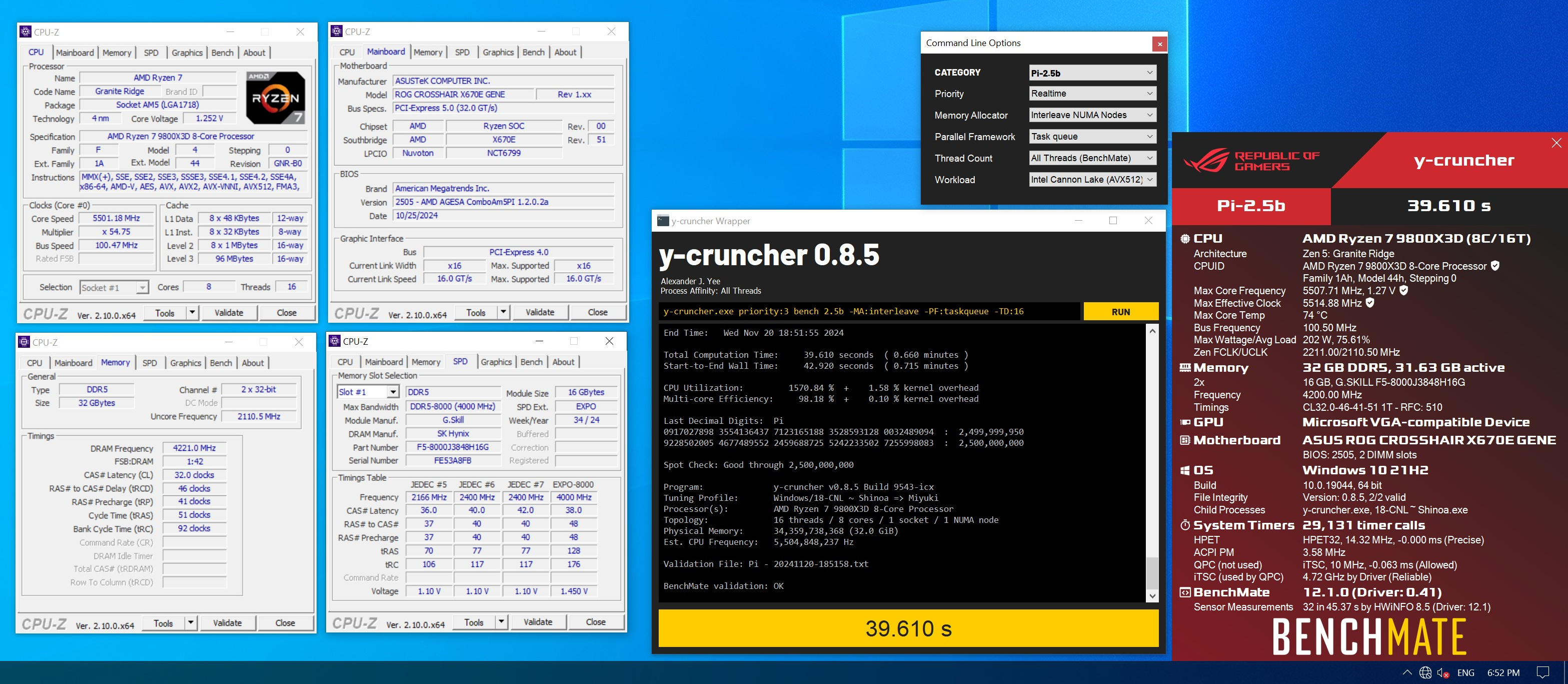Image resolution: width=1568 pixels, height=684 pixels.
Task: Select Graphics tab in Mainboard CPU-Z window
Action: [x=498, y=52]
